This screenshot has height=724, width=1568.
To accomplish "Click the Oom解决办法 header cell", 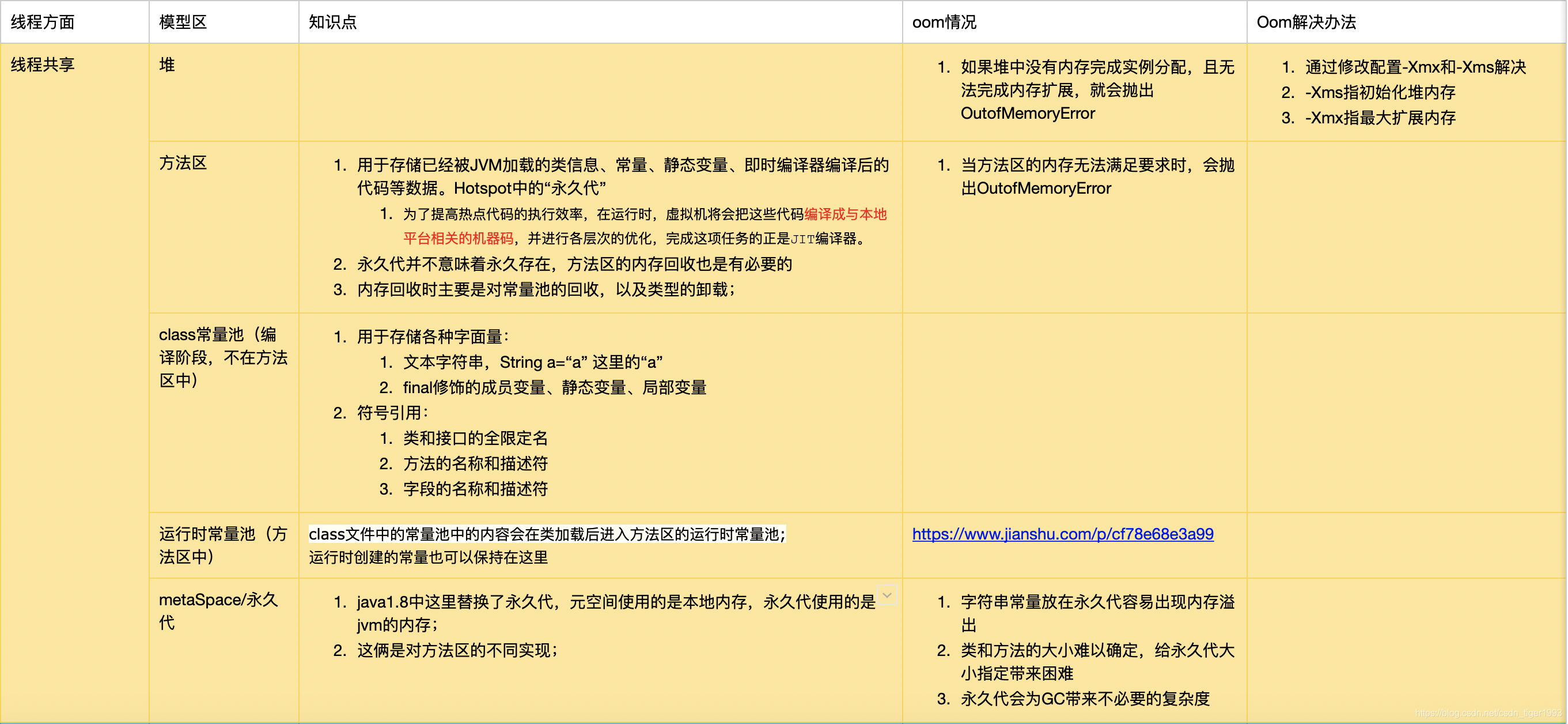I will 1306,22.
